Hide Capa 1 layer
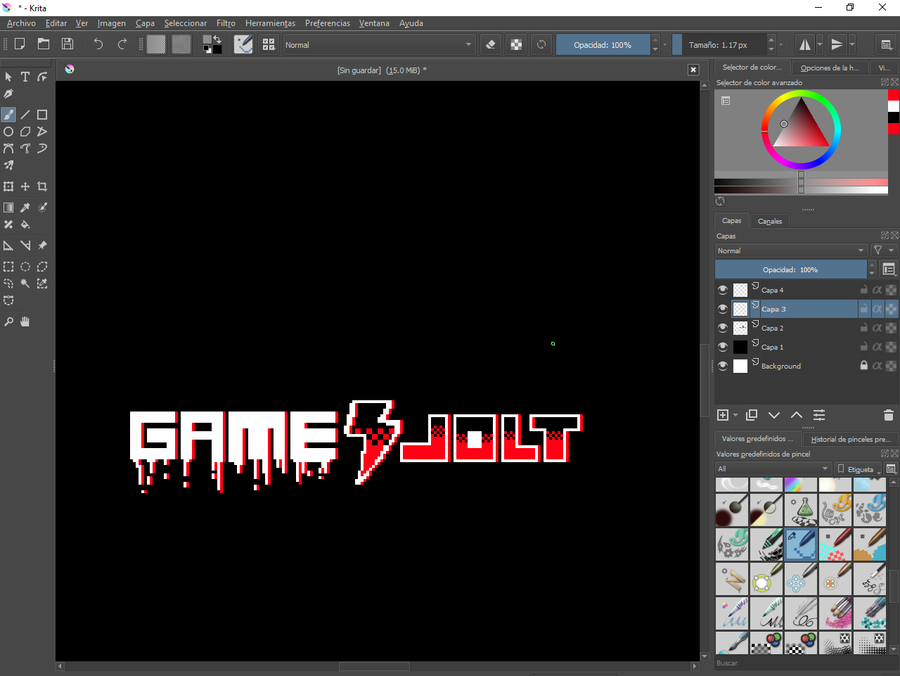Image resolution: width=900 pixels, height=676 pixels. [x=723, y=347]
